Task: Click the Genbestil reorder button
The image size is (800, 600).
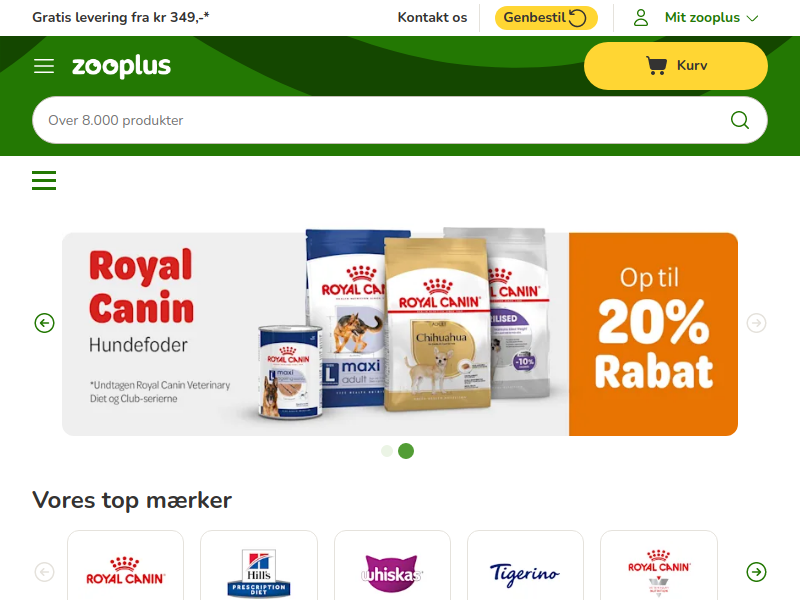Action: (x=546, y=18)
